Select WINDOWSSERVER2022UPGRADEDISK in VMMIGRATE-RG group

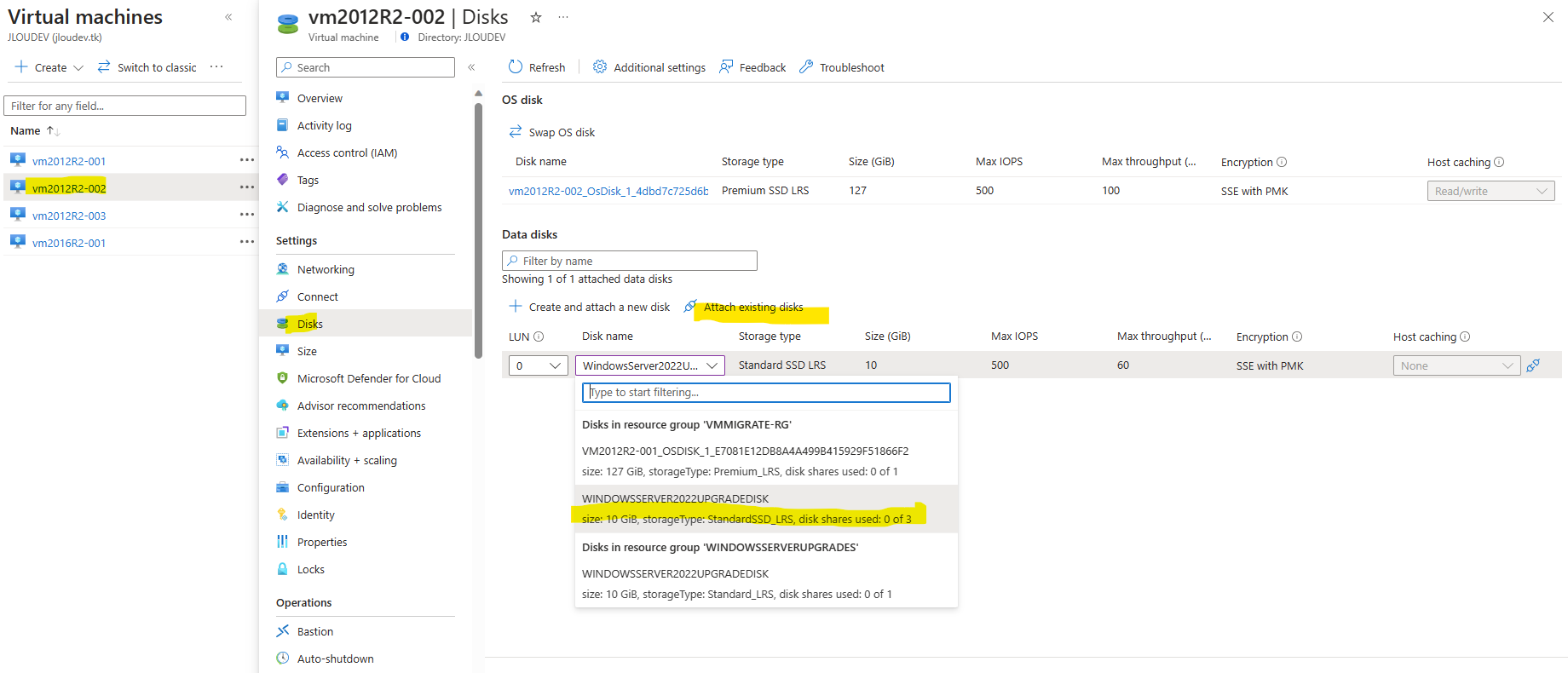tap(766, 509)
